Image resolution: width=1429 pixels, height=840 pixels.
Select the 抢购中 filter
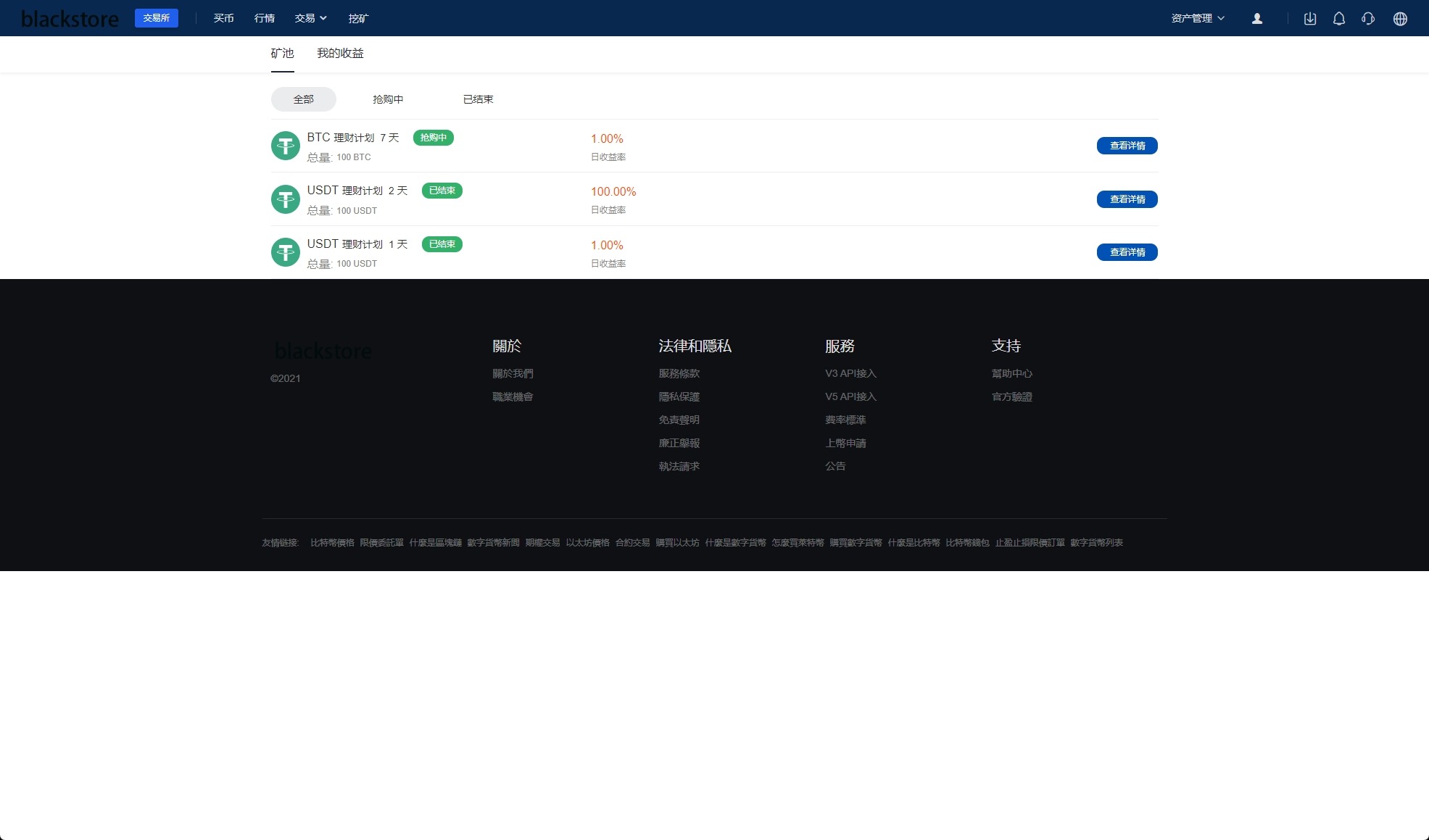click(388, 99)
